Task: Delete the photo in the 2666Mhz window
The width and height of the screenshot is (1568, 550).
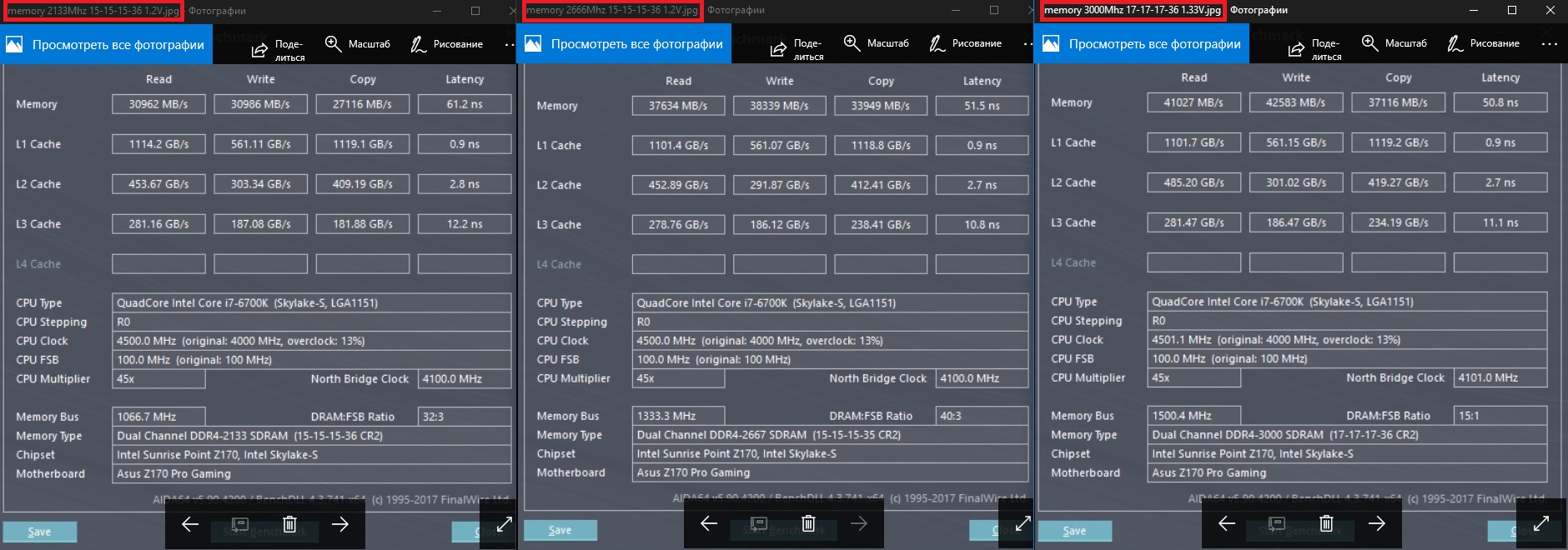Action: (808, 523)
